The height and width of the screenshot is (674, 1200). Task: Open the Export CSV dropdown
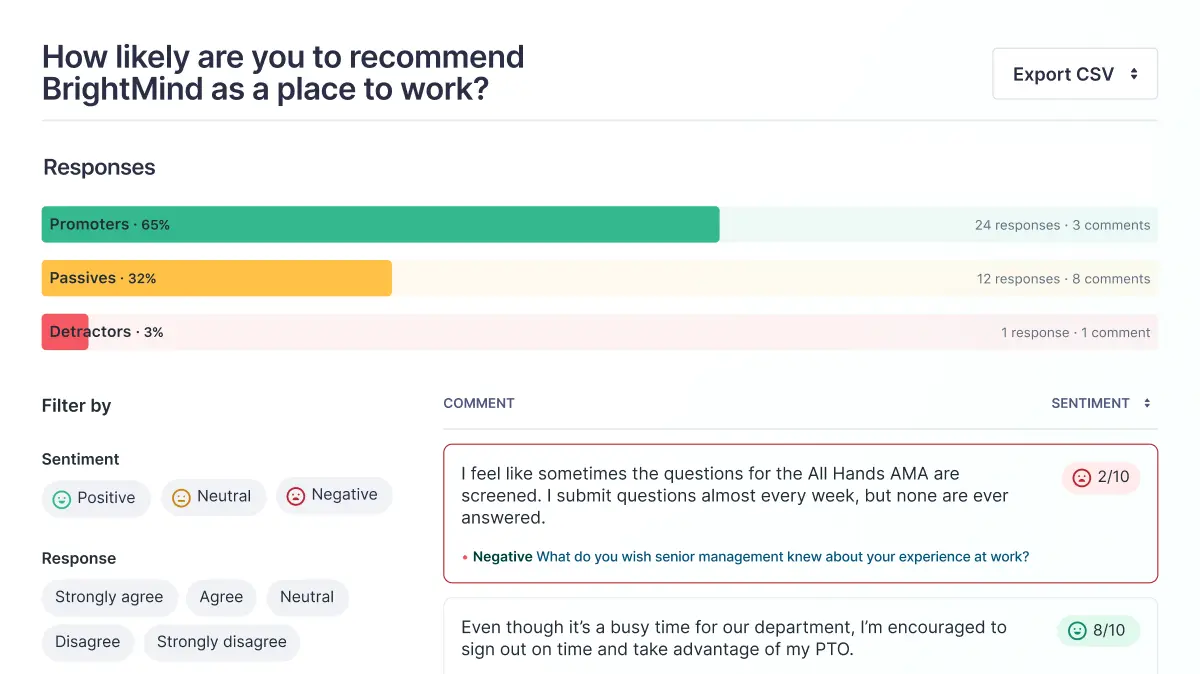(x=1075, y=74)
